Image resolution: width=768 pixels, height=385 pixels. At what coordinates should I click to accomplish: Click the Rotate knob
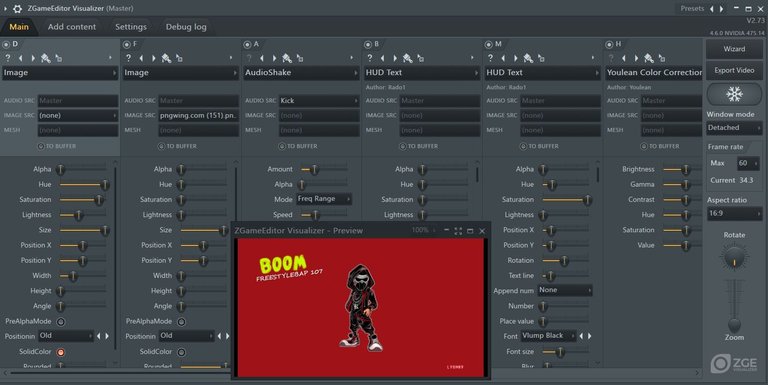pyautogui.click(x=734, y=256)
